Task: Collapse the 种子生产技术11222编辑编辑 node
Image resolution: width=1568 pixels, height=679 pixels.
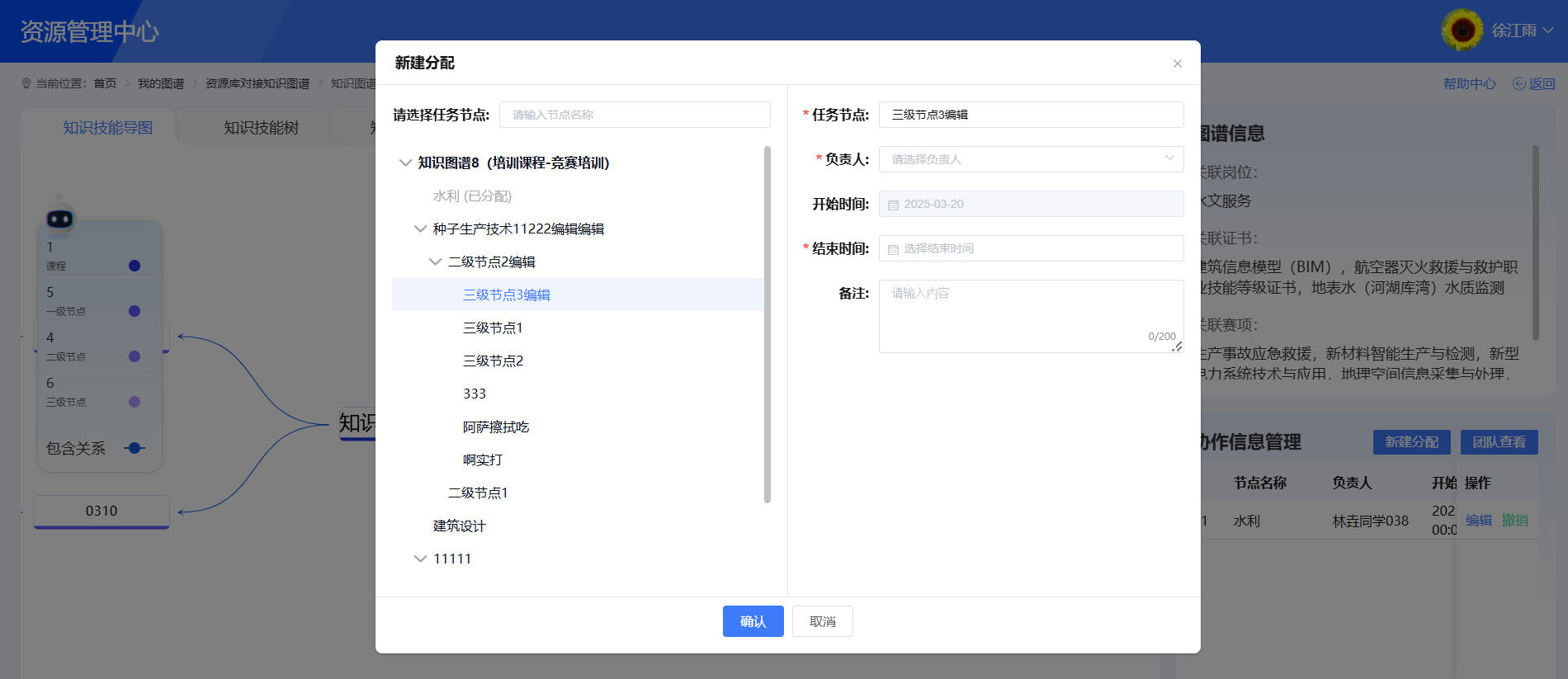Action: (420, 229)
